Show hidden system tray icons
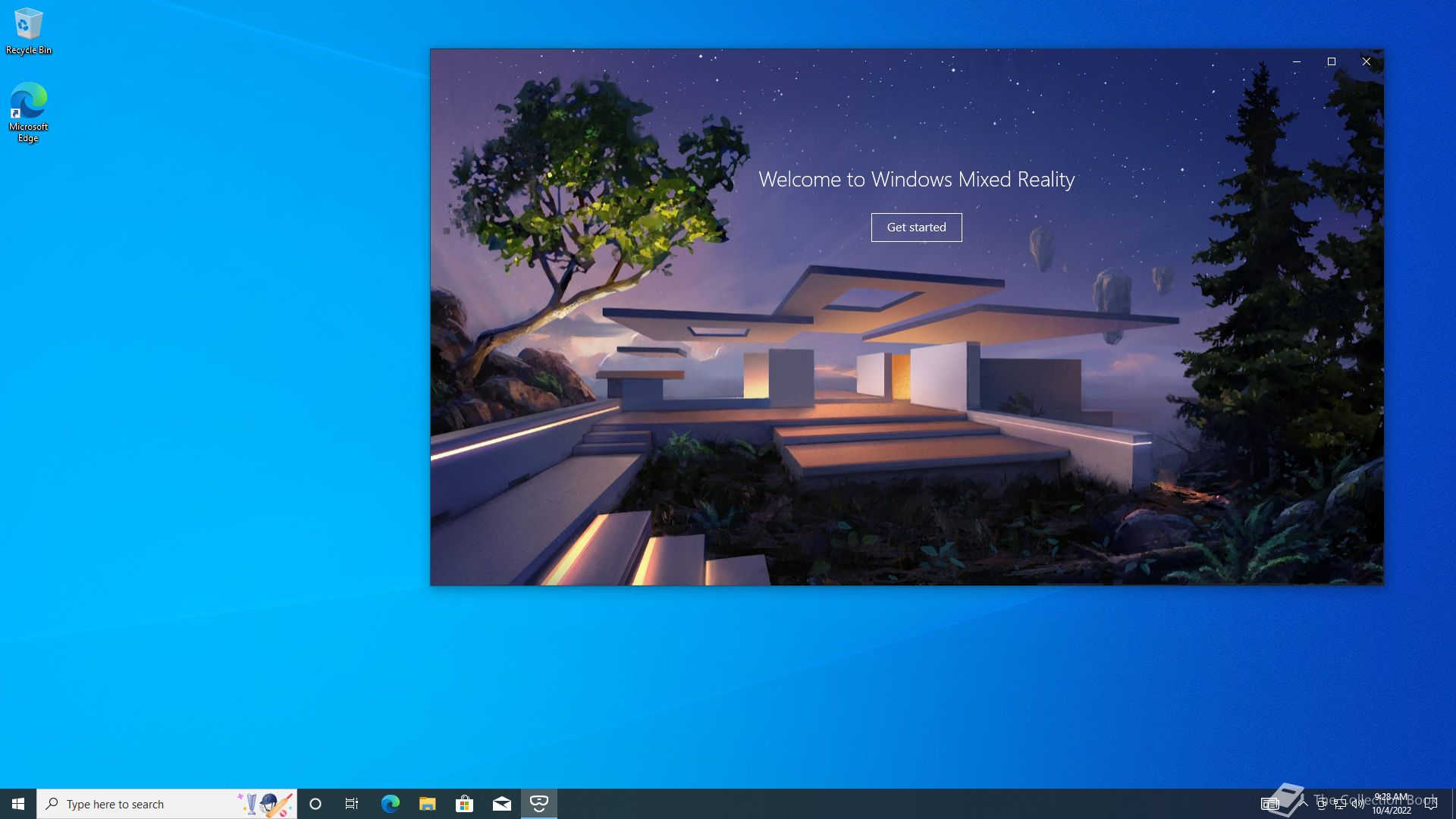 click(x=1304, y=802)
